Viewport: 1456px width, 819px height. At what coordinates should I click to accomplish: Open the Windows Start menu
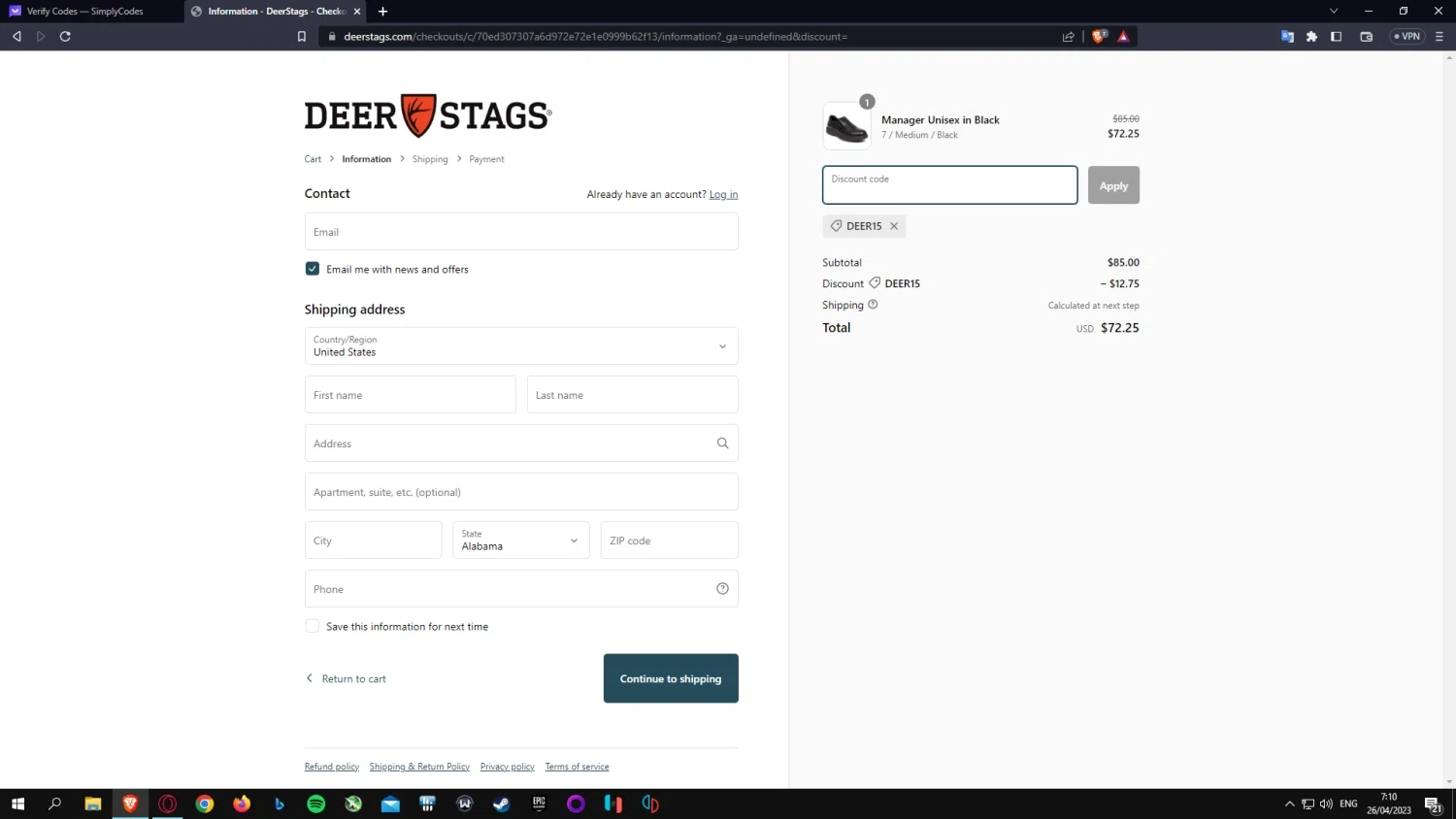pos(17,803)
